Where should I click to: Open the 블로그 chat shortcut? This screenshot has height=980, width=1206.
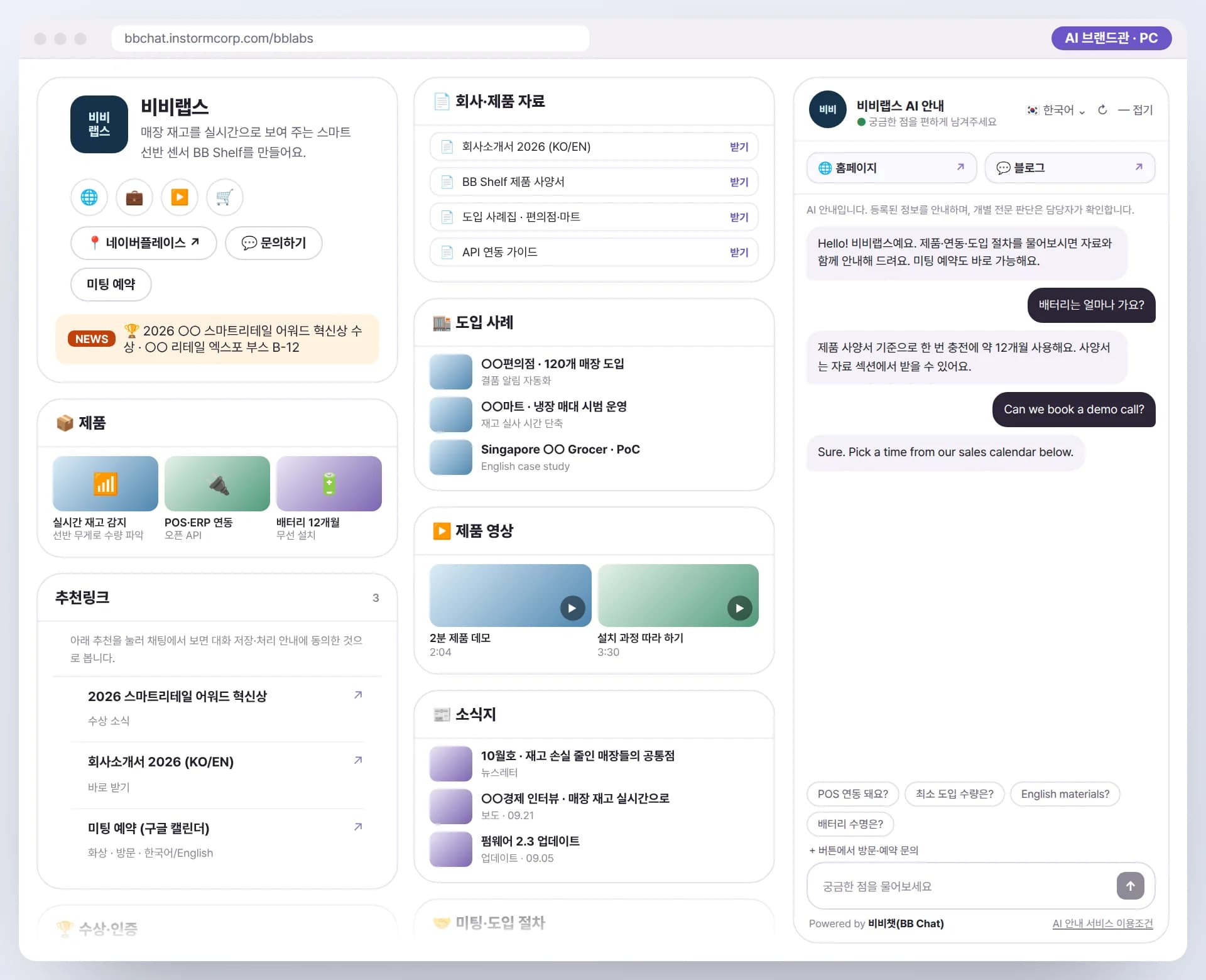(1070, 168)
